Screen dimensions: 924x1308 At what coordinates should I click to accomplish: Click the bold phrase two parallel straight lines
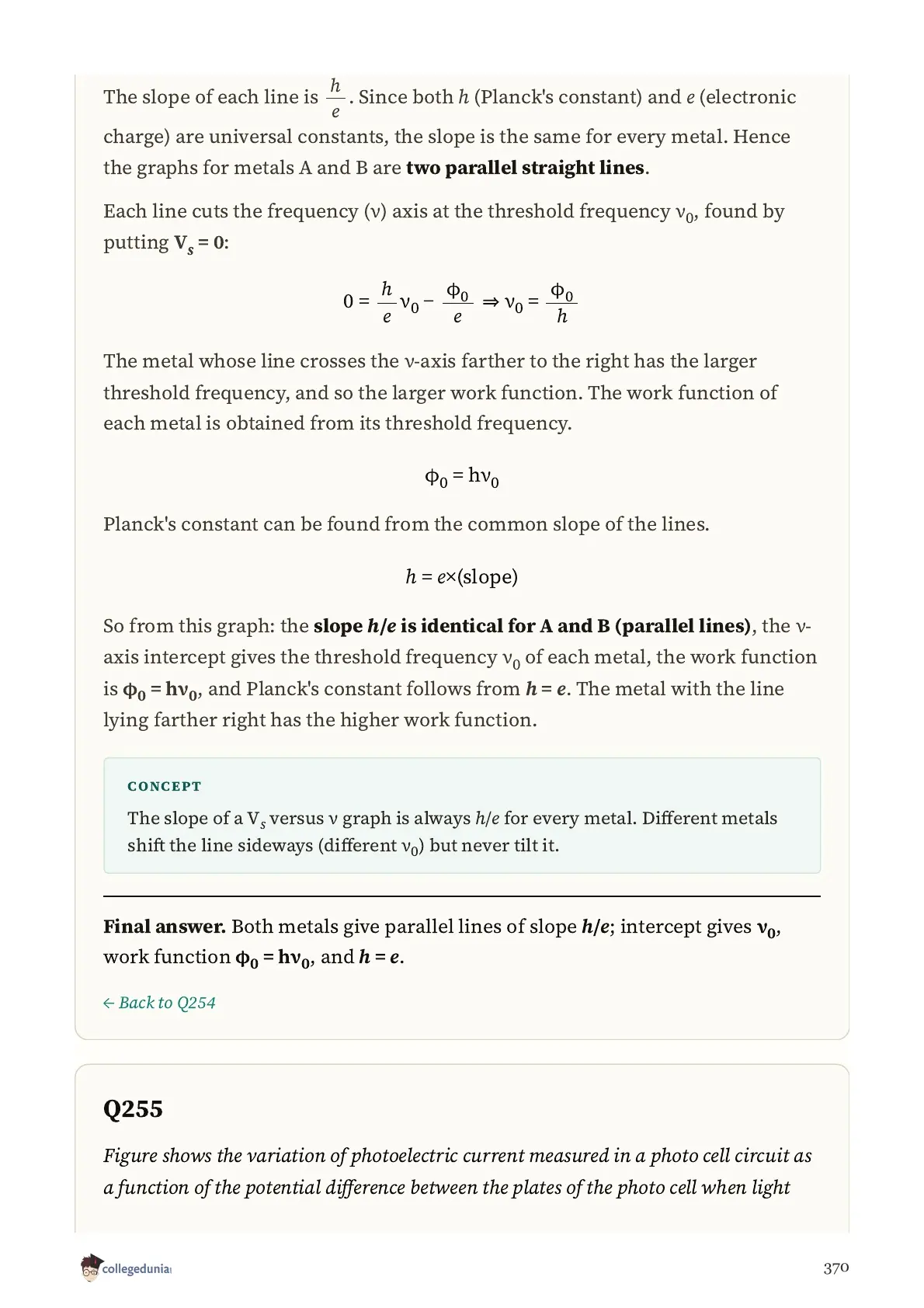525,168
